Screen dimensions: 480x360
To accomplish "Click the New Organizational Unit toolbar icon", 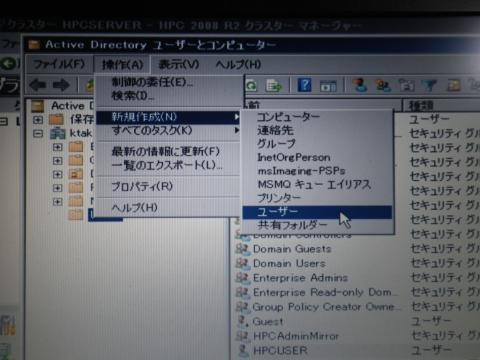I will tap(406, 86).
